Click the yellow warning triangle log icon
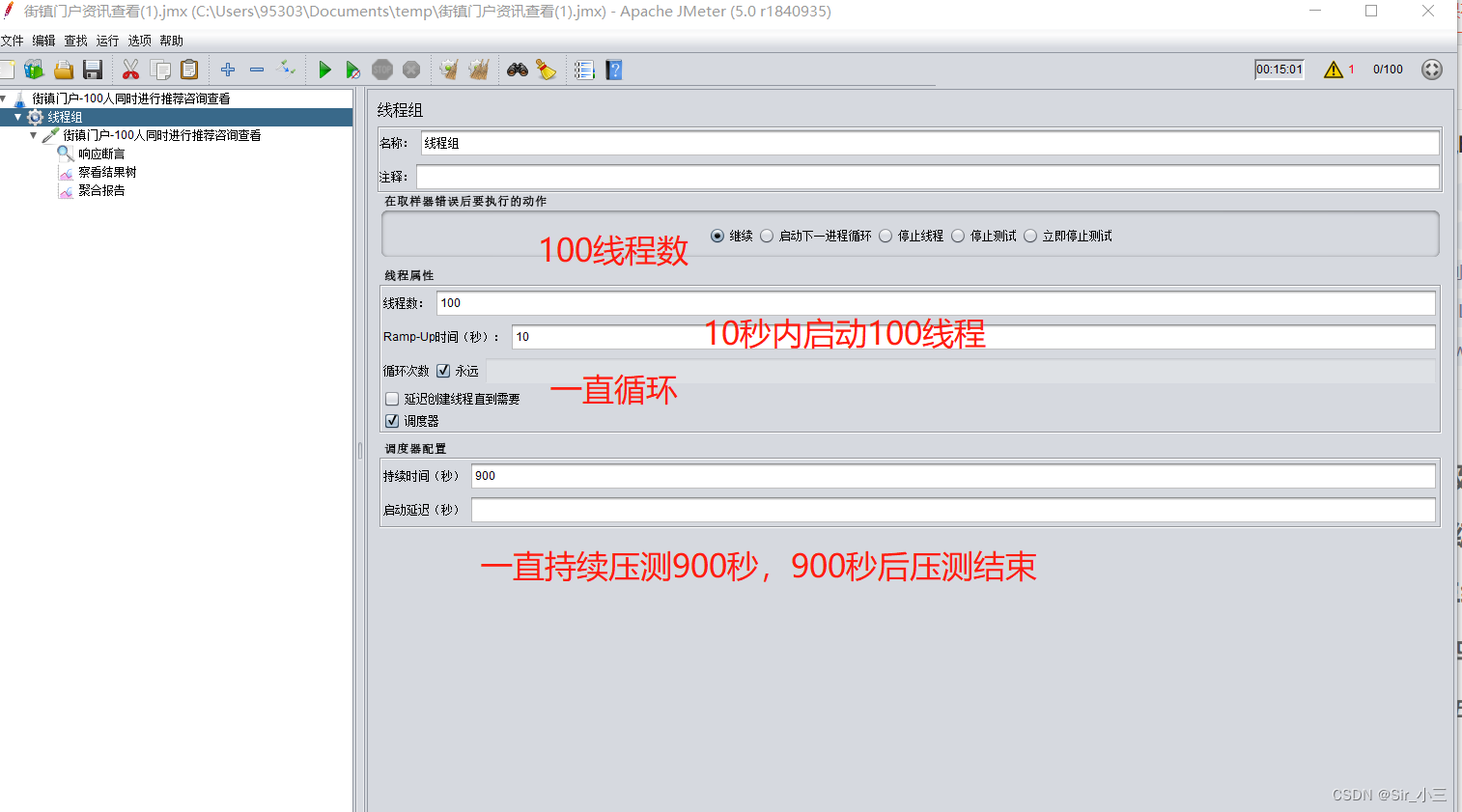This screenshot has height=812, width=1462. point(1334,70)
